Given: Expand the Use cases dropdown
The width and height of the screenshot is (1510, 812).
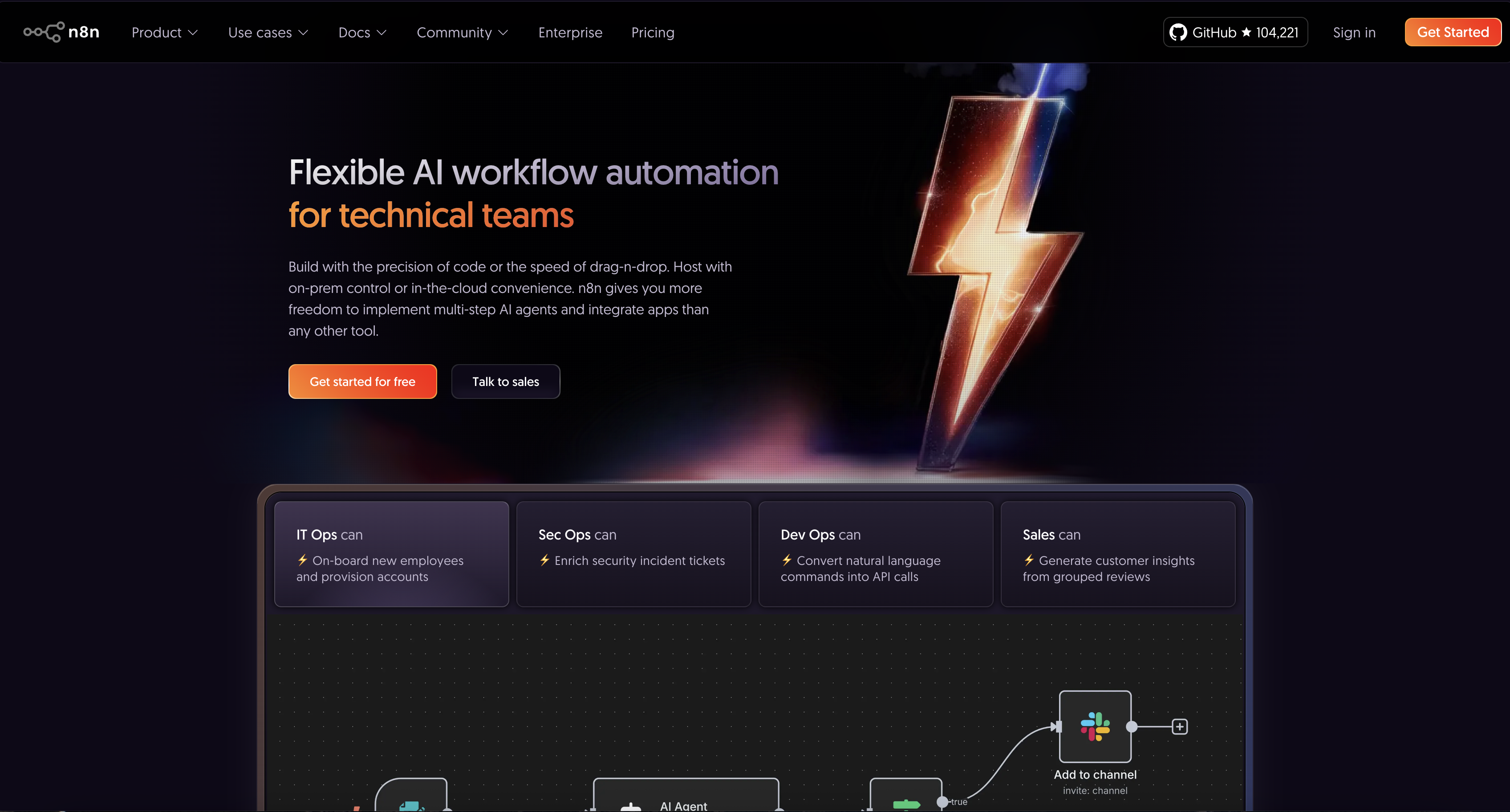Looking at the screenshot, I should pos(268,32).
